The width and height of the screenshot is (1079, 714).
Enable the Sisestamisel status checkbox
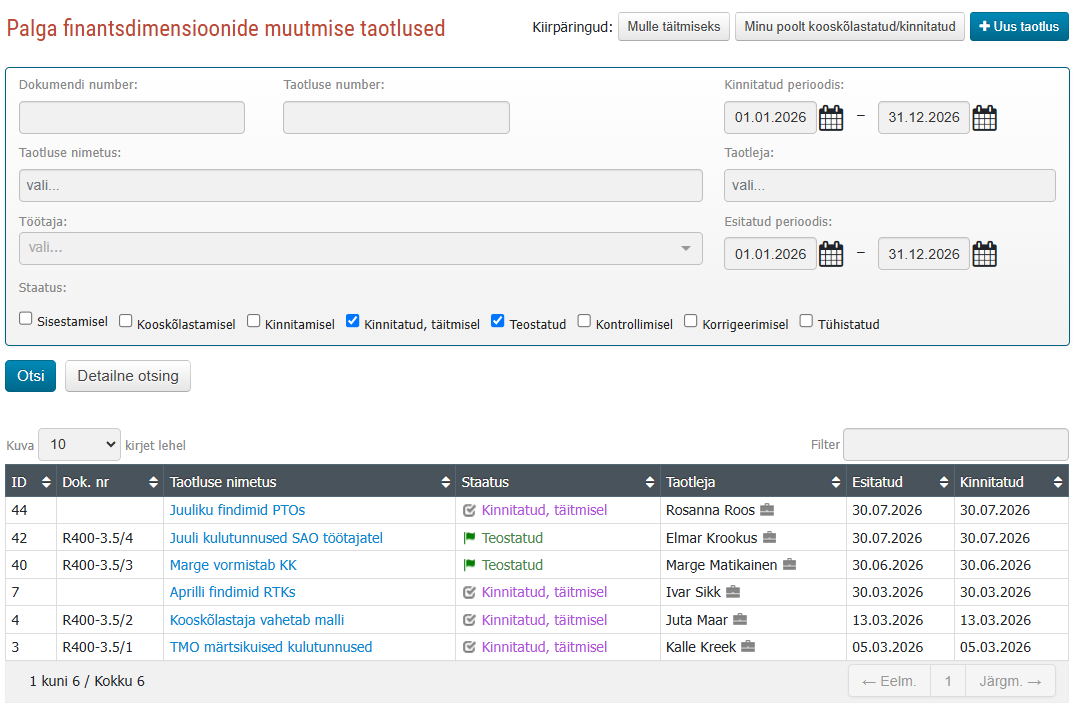coord(26,318)
